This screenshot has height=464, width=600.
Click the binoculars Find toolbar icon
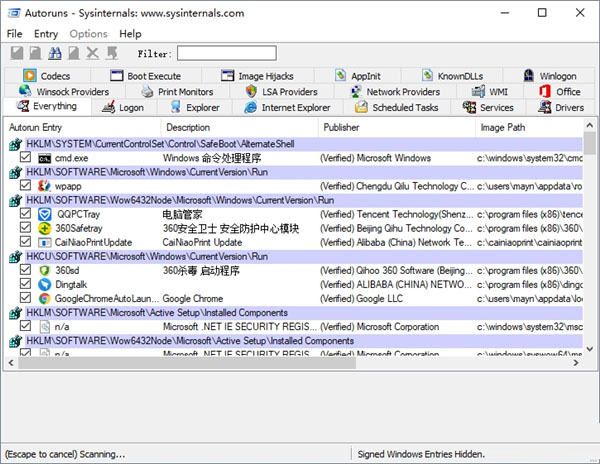tap(54, 53)
